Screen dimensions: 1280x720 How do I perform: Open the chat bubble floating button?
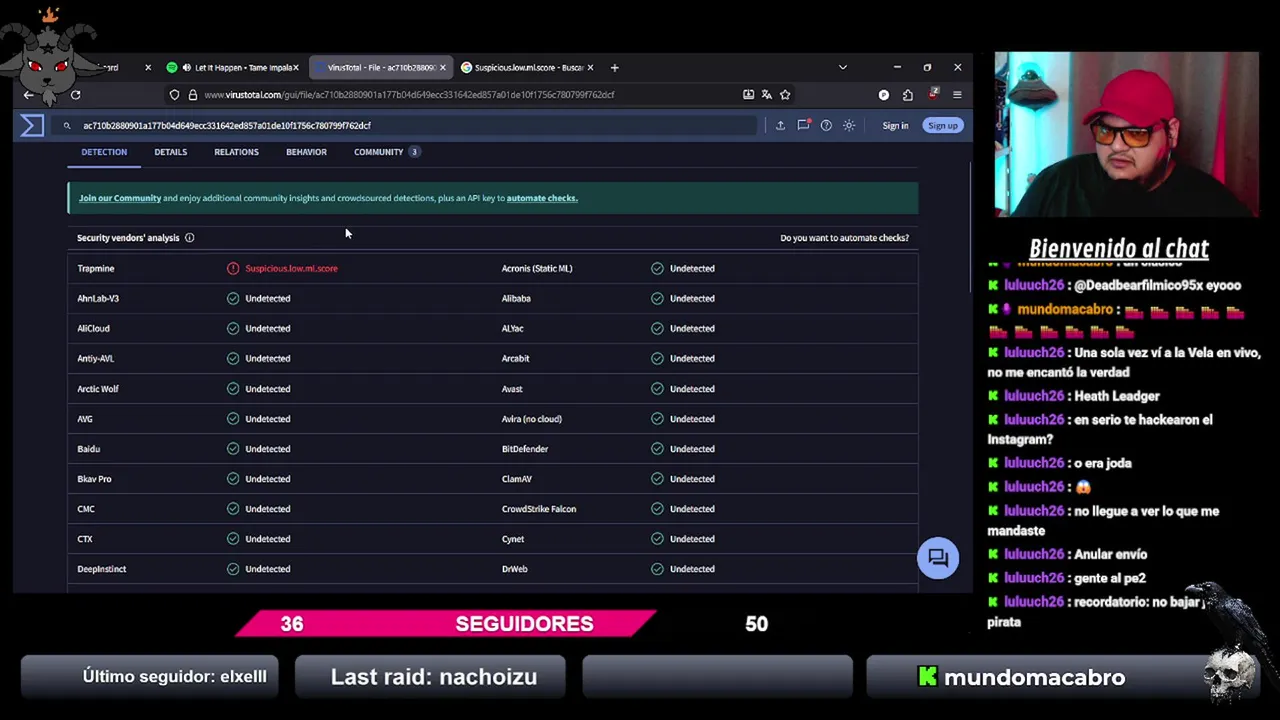click(938, 558)
